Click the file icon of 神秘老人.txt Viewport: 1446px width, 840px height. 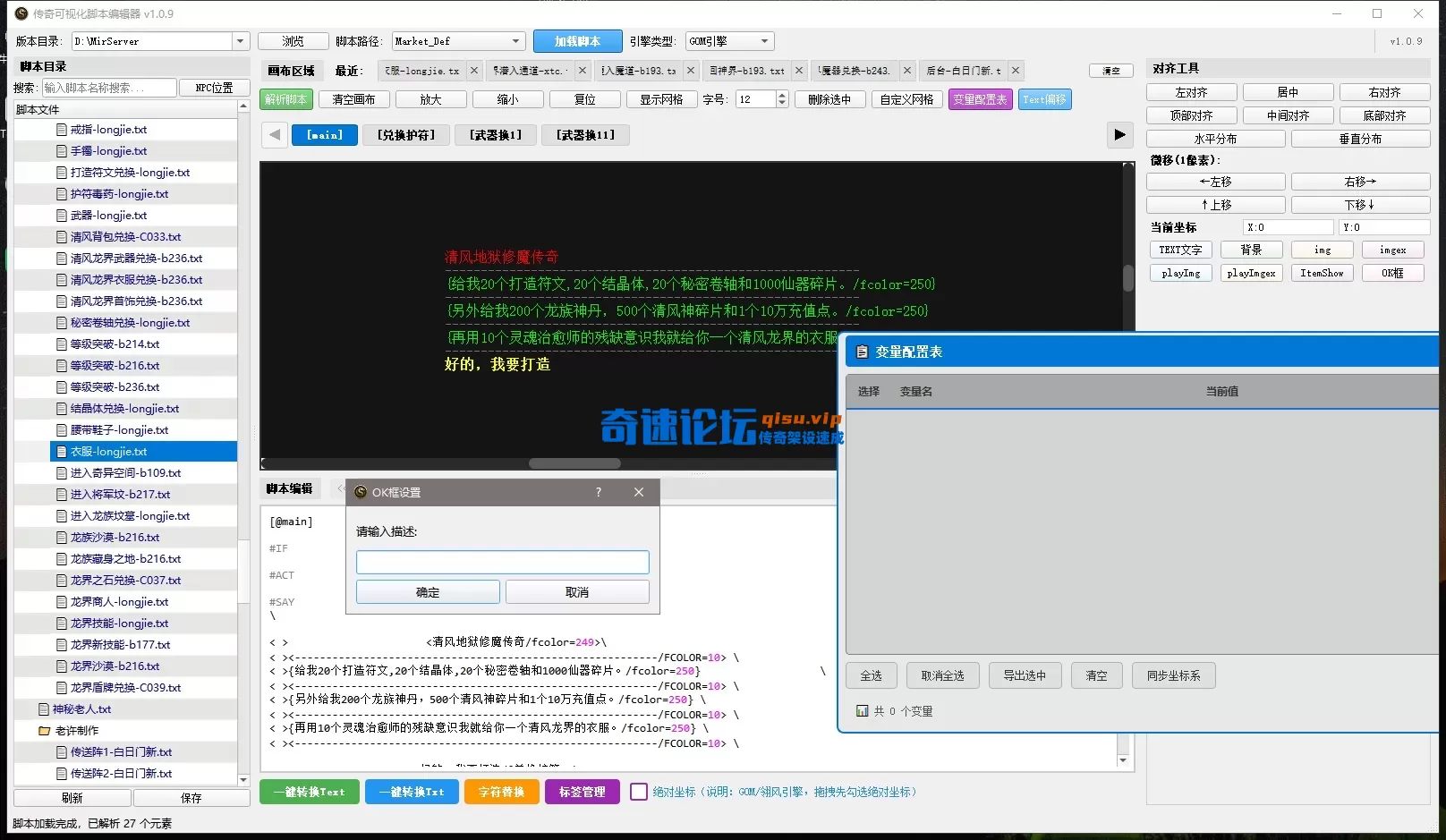(44, 709)
